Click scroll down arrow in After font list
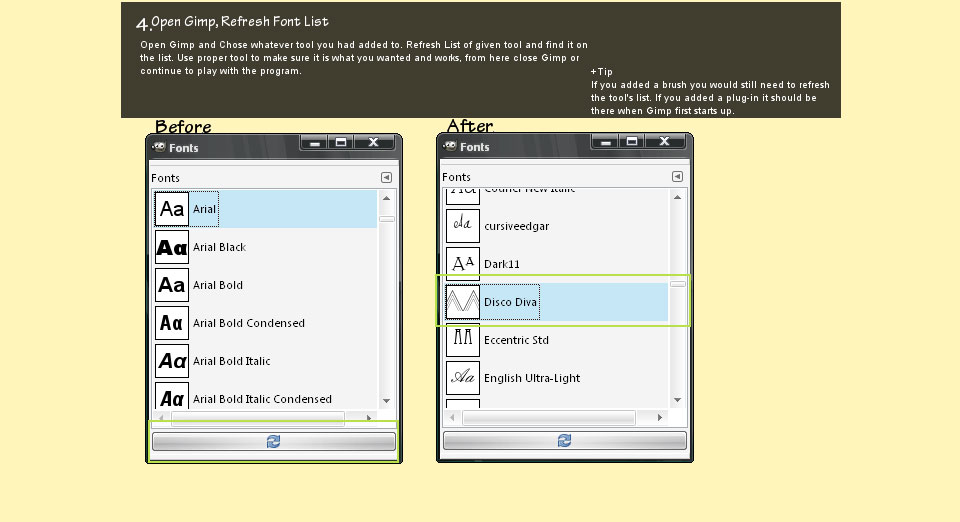This screenshot has height=522, width=960. coord(677,400)
